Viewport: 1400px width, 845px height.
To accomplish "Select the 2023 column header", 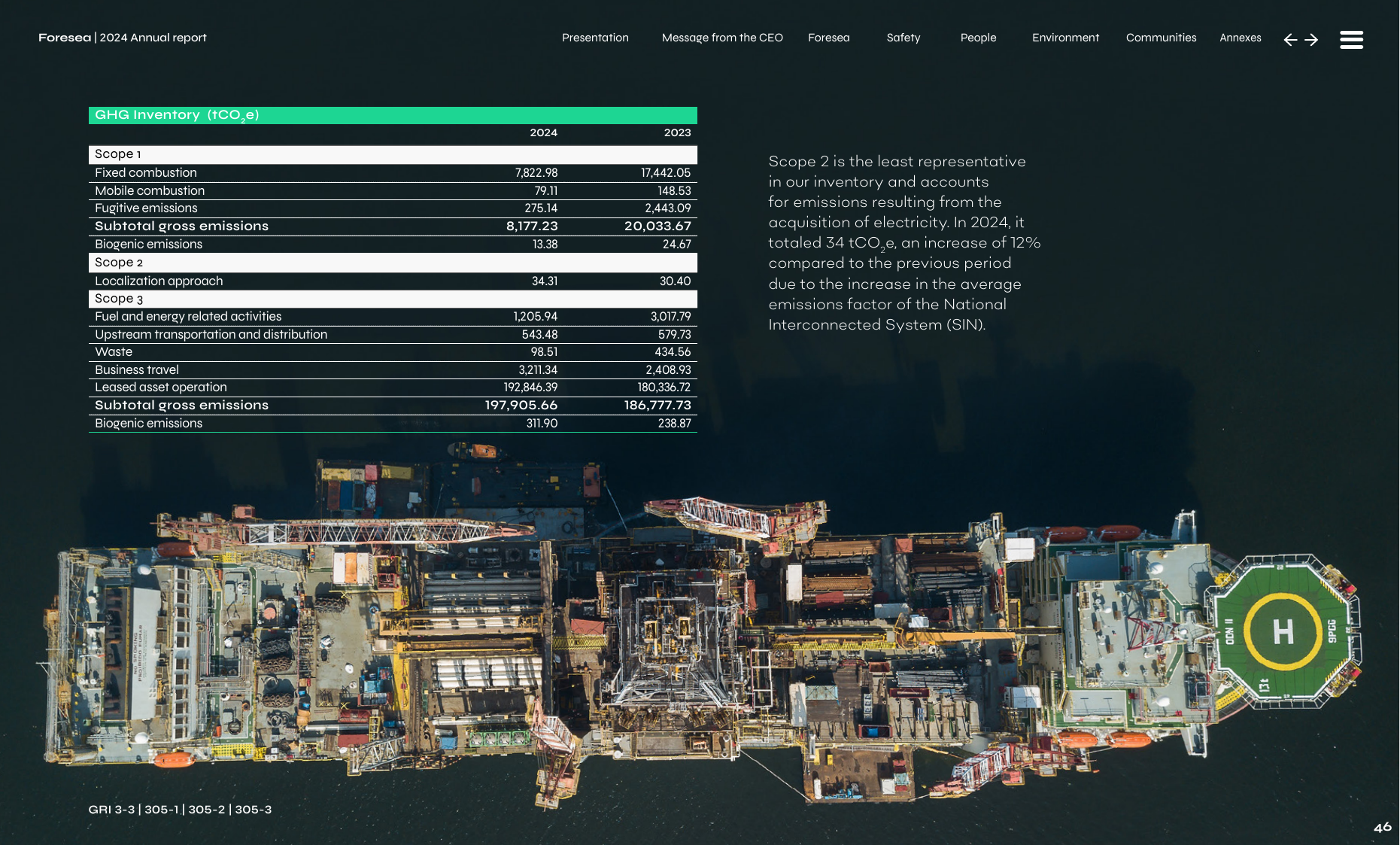I will point(677,132).
